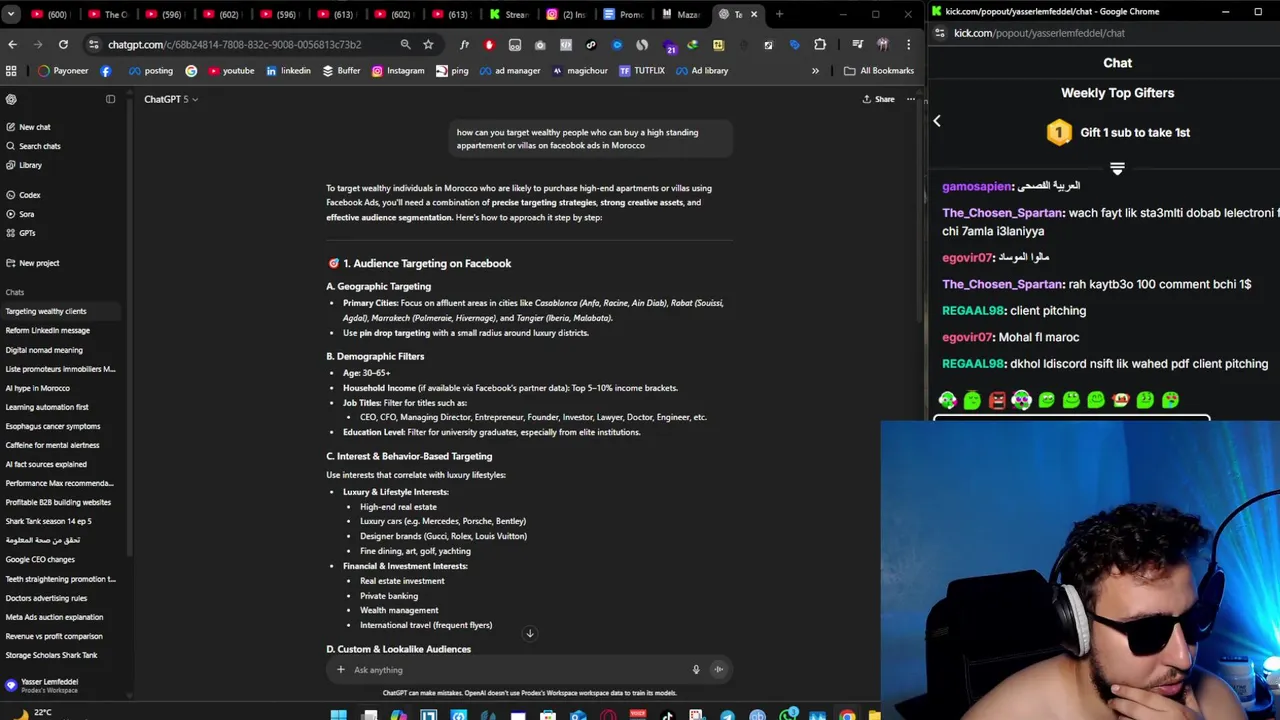Switch to Mazar browser tab
1280x720 pixels.
tap(681, 14)
